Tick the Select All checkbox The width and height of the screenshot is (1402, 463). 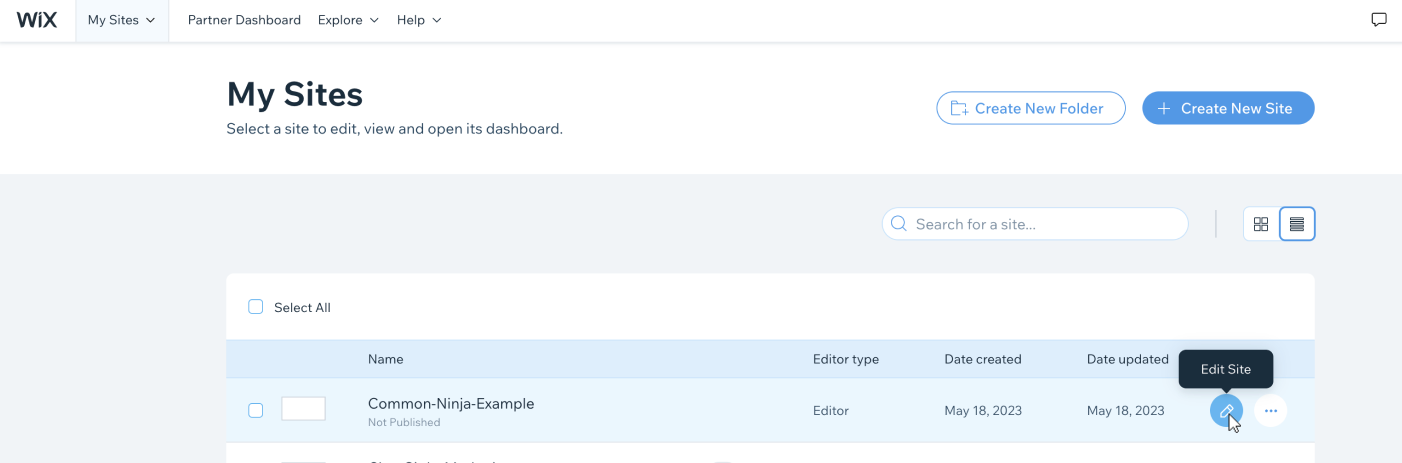click(x=256, y=307)
